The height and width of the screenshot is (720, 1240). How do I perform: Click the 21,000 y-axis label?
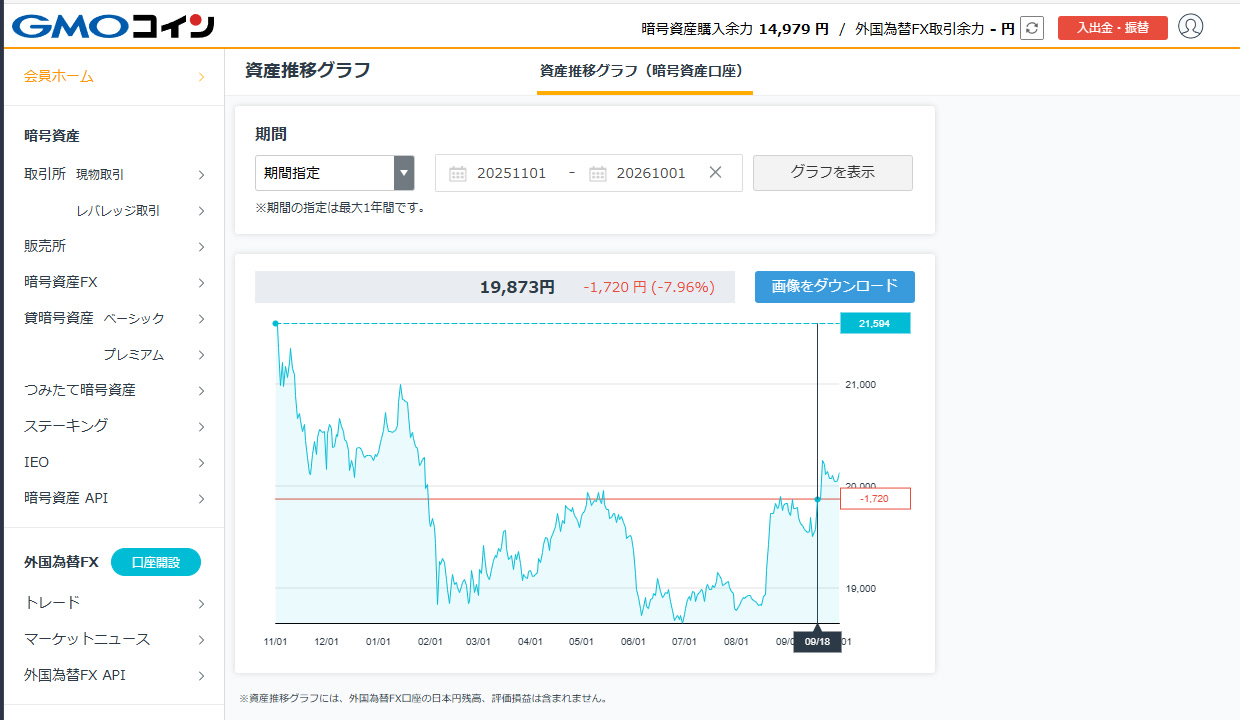tap(861, 385)
